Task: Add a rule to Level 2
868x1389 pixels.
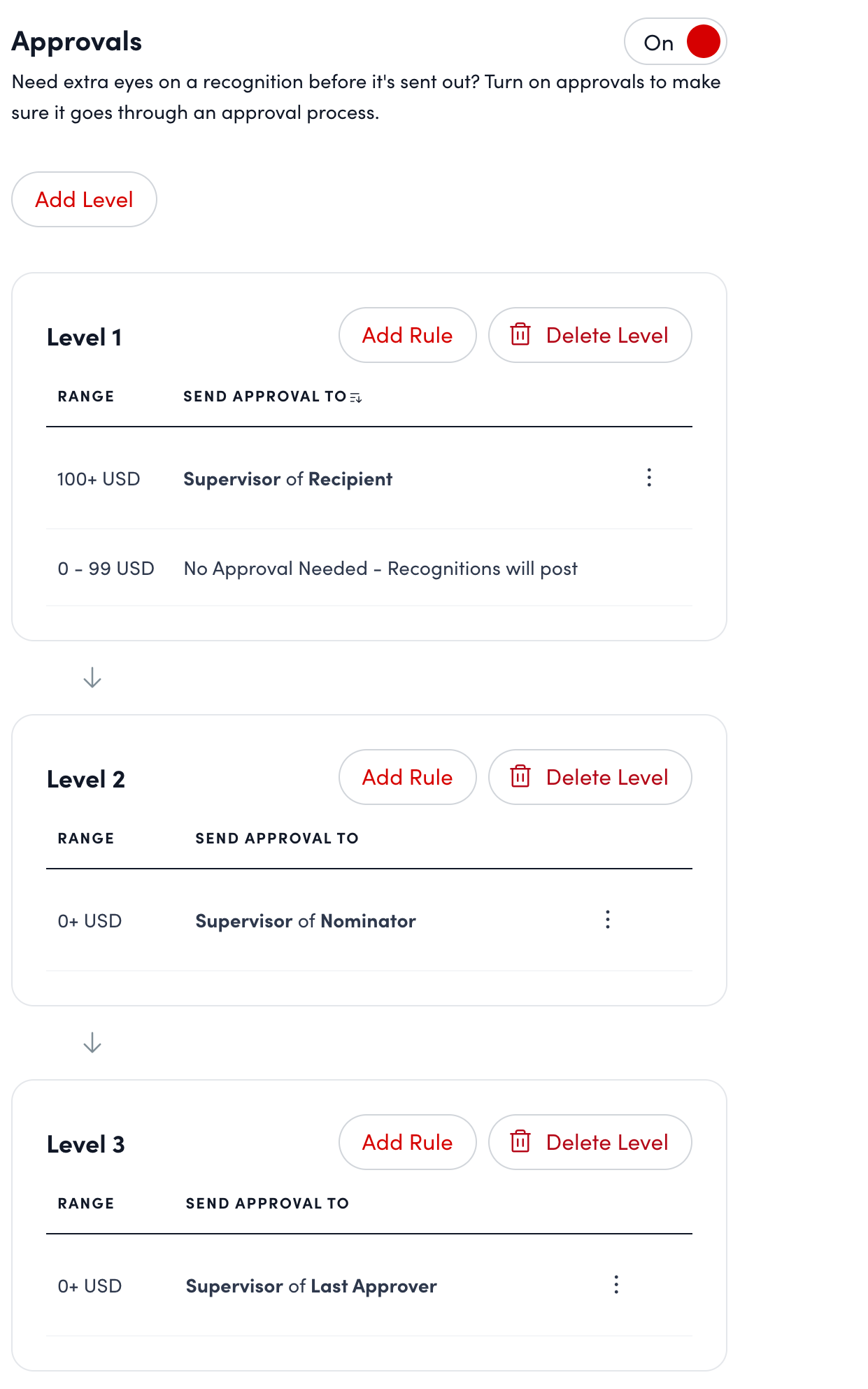Action: point(407,777)
